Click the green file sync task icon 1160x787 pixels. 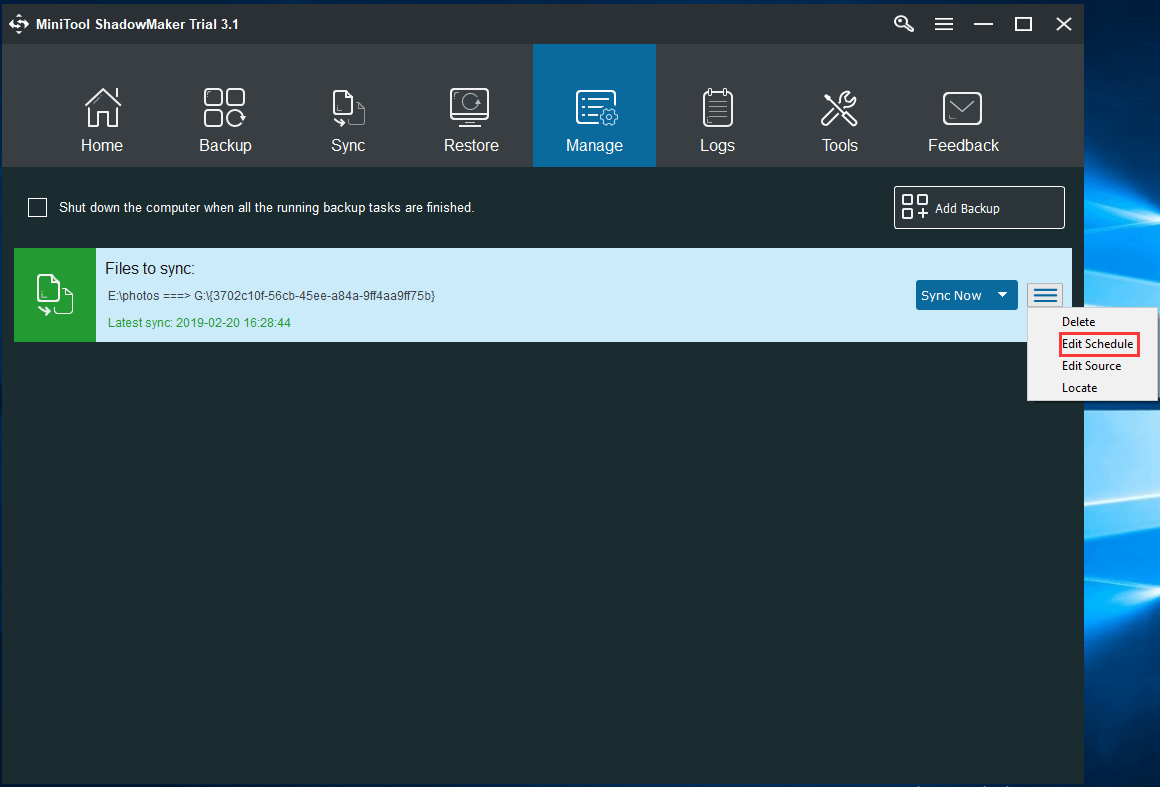[55, 295]
